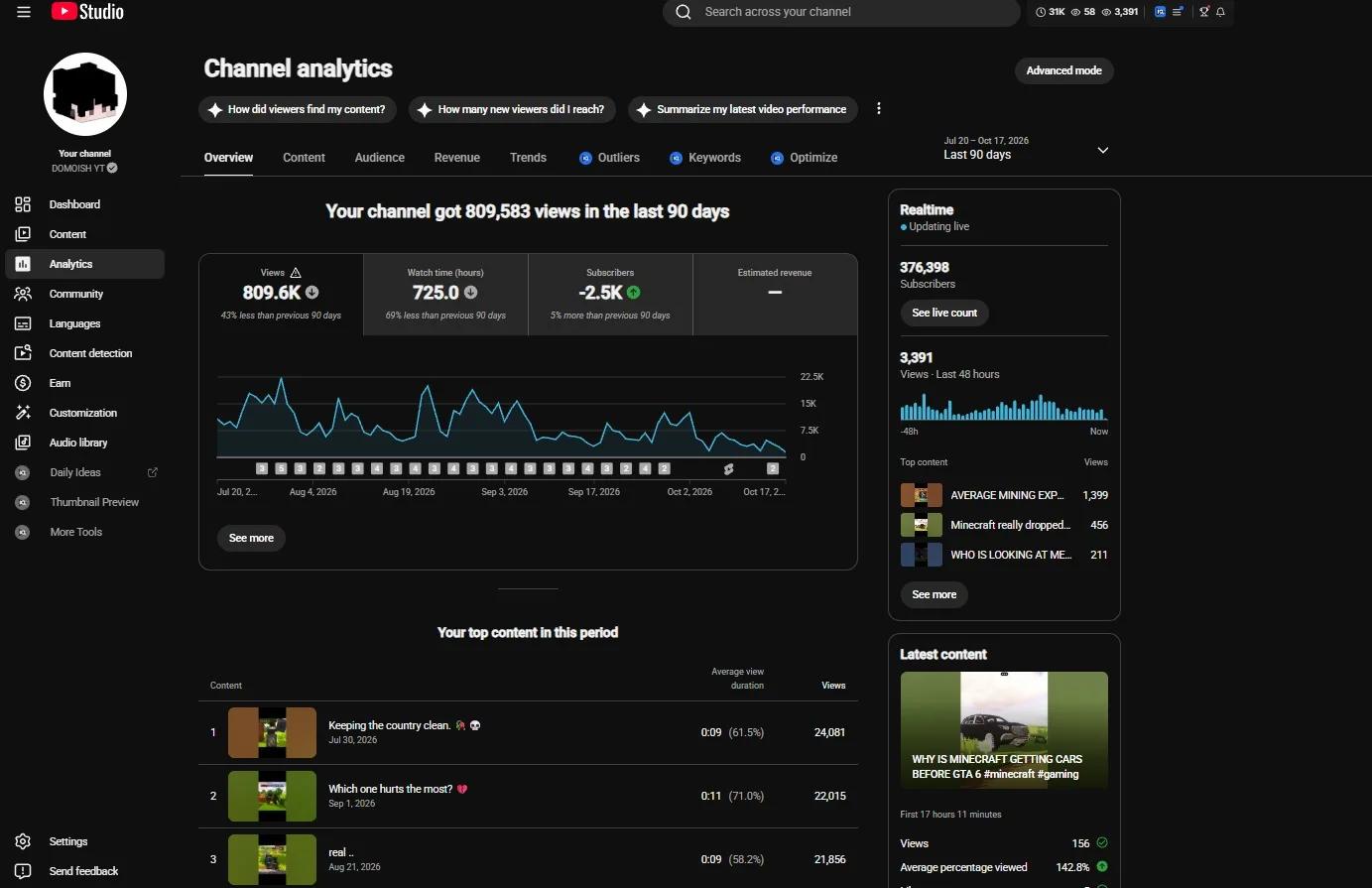Click the YouTube Studio logo
The height and width of the screenshot is (888, 1372).
(88, 12)
